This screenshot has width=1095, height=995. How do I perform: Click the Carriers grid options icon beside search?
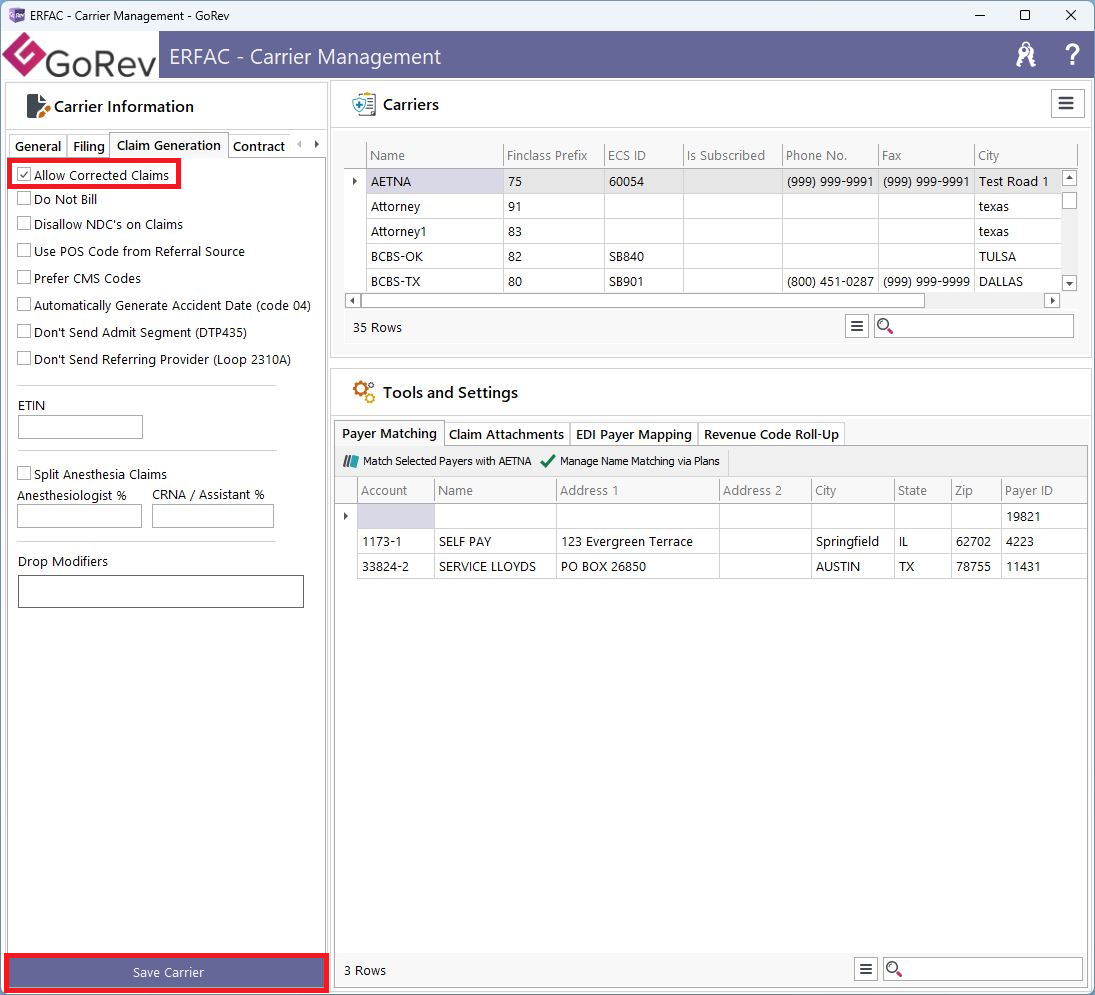[856, 326]
